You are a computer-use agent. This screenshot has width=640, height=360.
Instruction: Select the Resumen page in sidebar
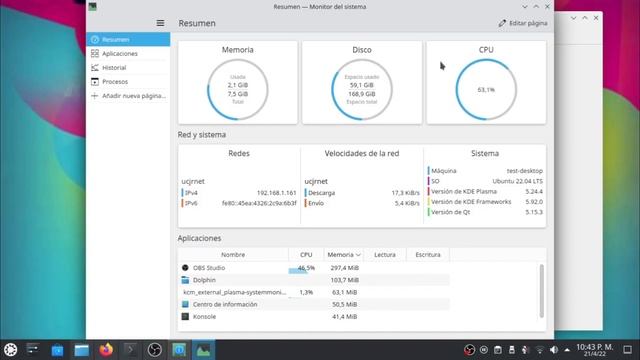128,40
